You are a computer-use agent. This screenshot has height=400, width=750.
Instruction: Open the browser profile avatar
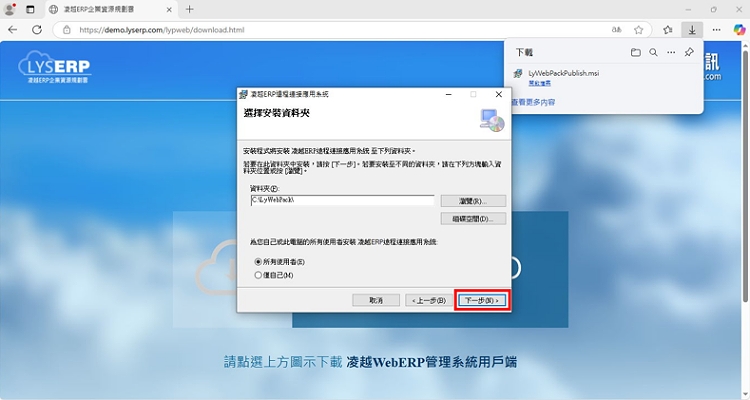[x=11, y=9]
